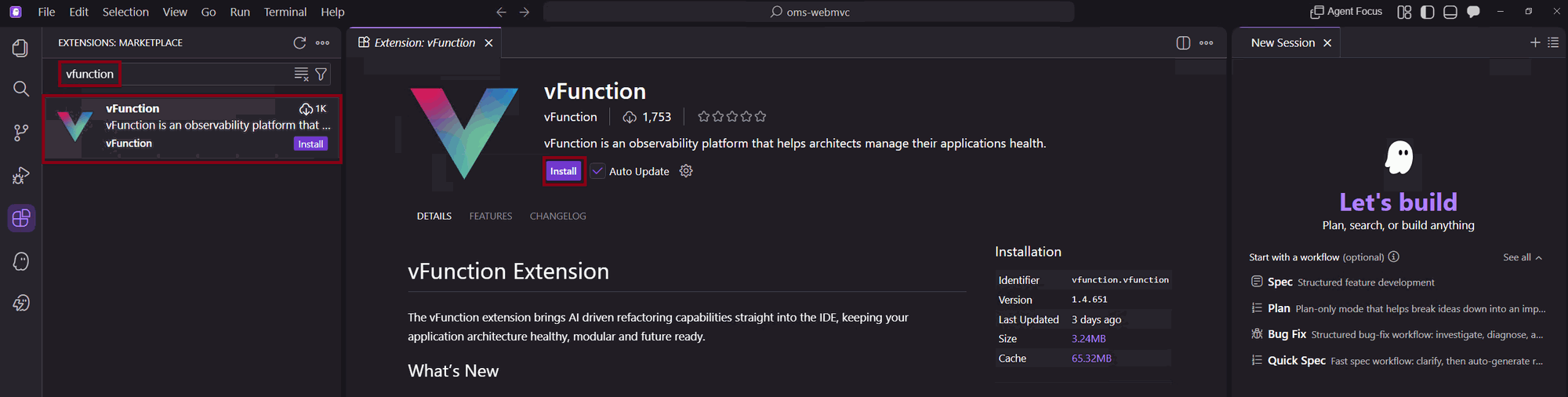Click the large vFunction logo image

[x=464, y=133]
